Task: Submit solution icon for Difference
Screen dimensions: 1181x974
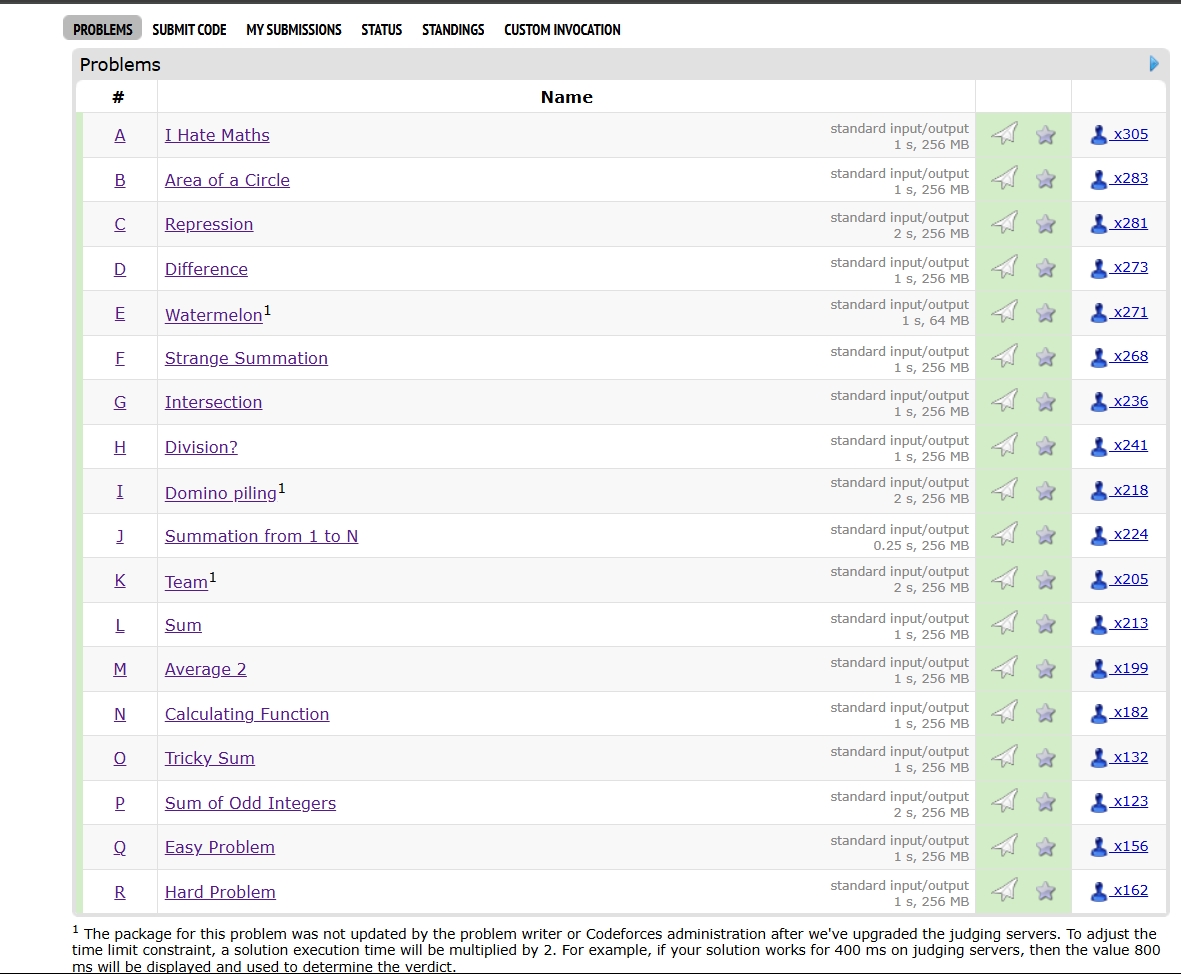Action: [1004, 267]
